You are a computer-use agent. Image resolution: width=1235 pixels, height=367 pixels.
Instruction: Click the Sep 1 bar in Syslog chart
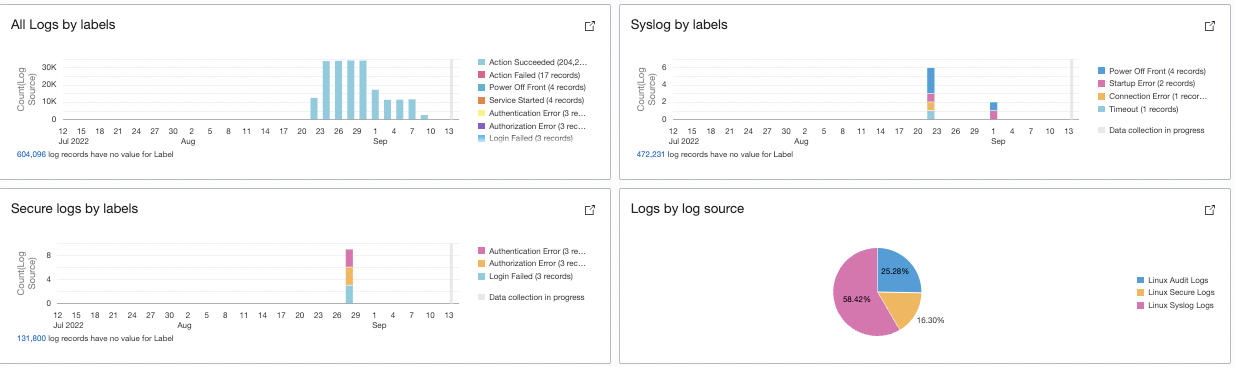[993, 110]
